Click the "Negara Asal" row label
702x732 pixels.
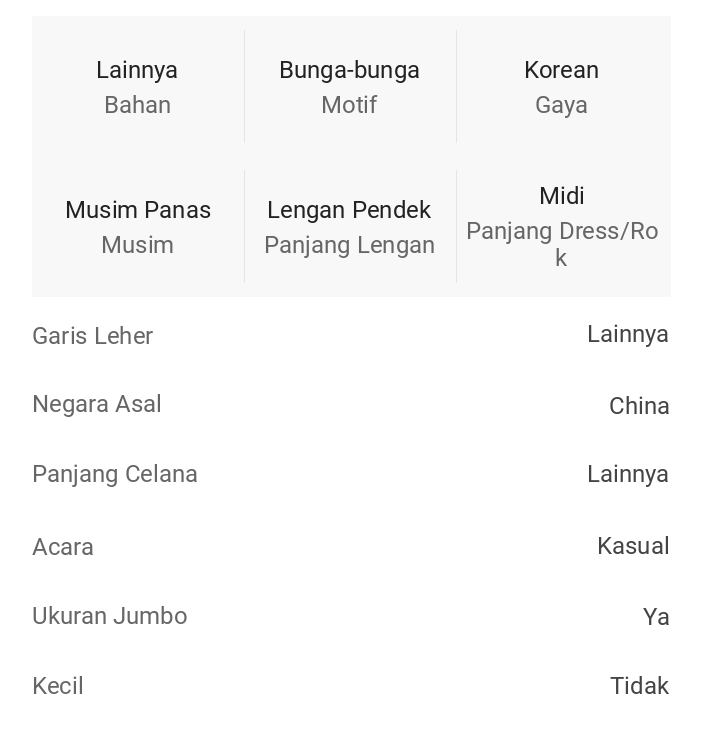97,404
